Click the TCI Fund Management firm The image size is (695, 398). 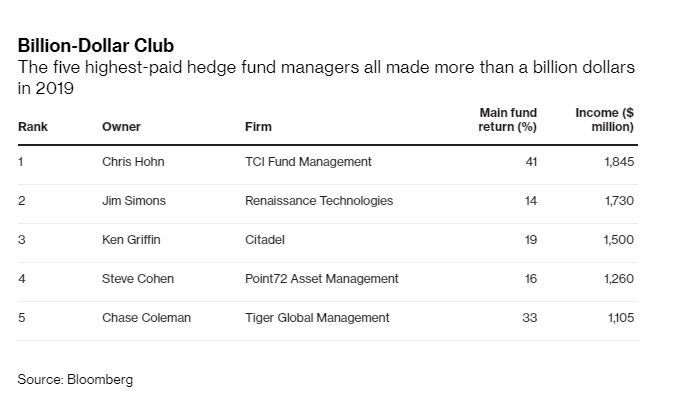pyautogui.click(x=308, y=162)
